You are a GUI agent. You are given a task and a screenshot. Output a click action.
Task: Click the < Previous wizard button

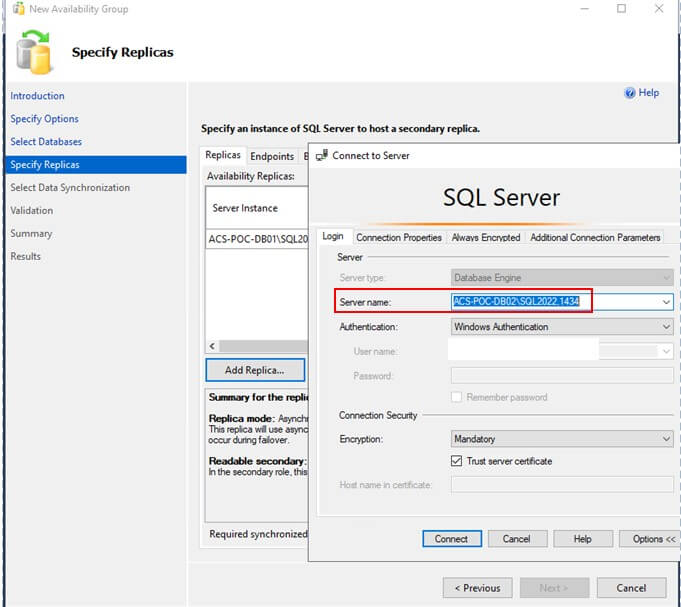point(477,588)
